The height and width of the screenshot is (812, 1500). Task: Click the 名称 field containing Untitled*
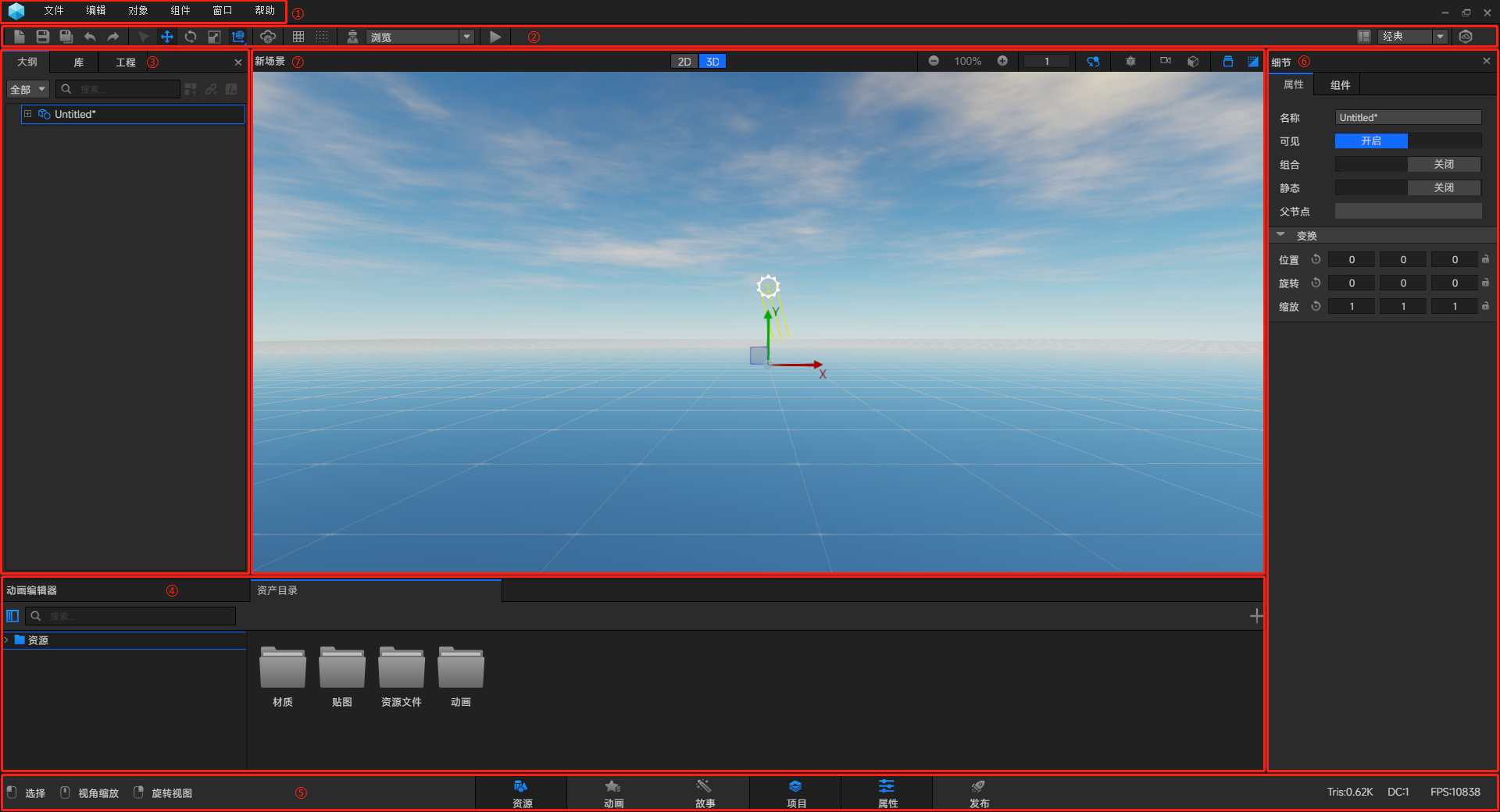click(x=1408, y=117)
